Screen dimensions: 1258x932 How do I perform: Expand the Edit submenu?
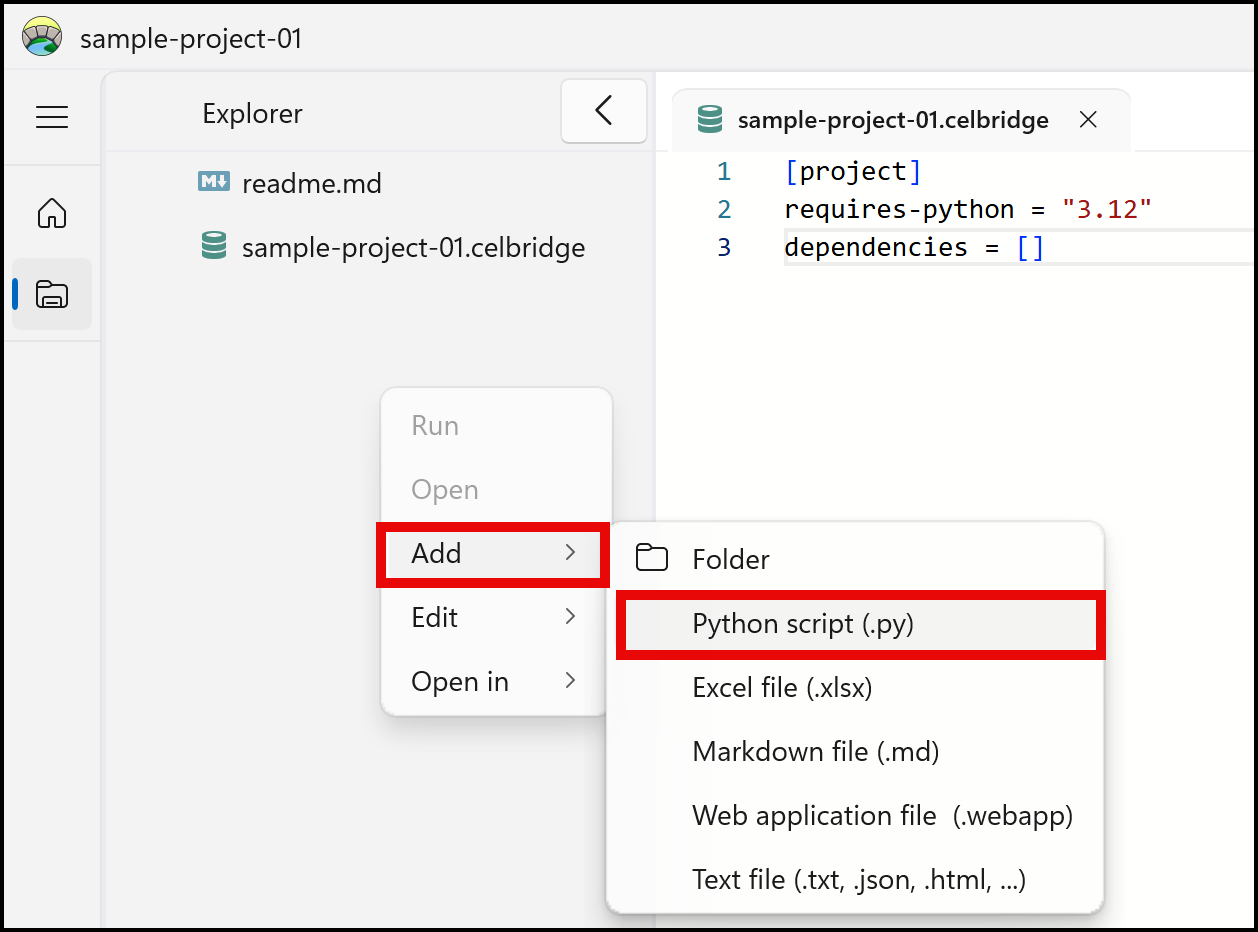tap(495, 617)
